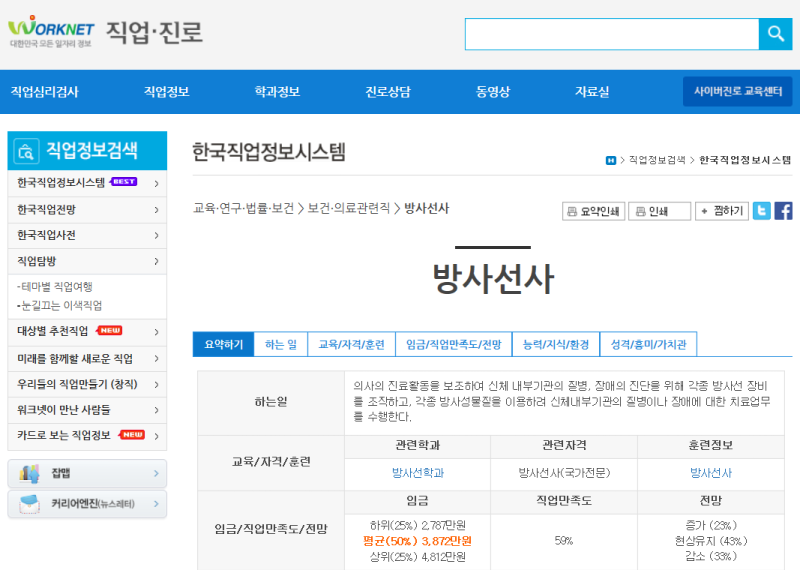Viewport: 800px width, 570px height.
Task: Expand chevron beside 카드로 보는 직업정보
Action: (x=156, y=436)
